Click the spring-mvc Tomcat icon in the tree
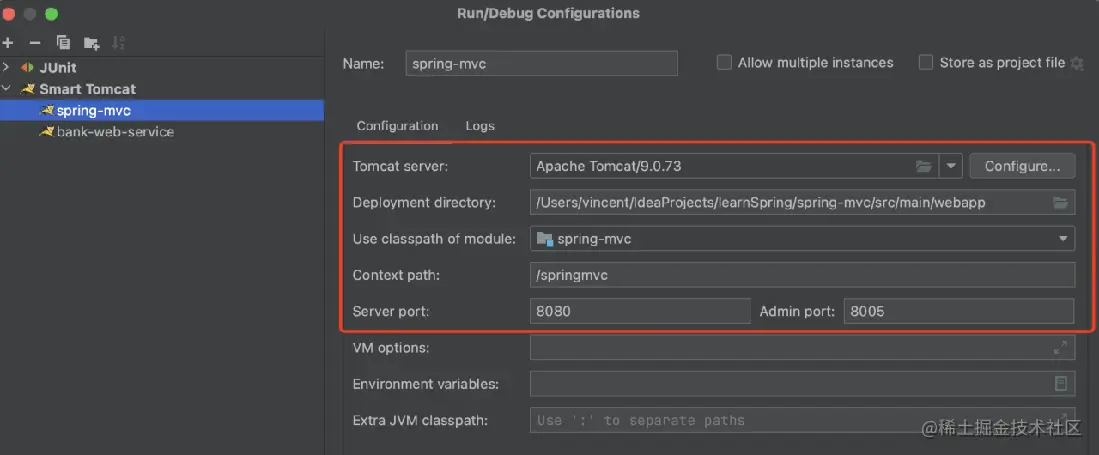 [x=46, y=110]
